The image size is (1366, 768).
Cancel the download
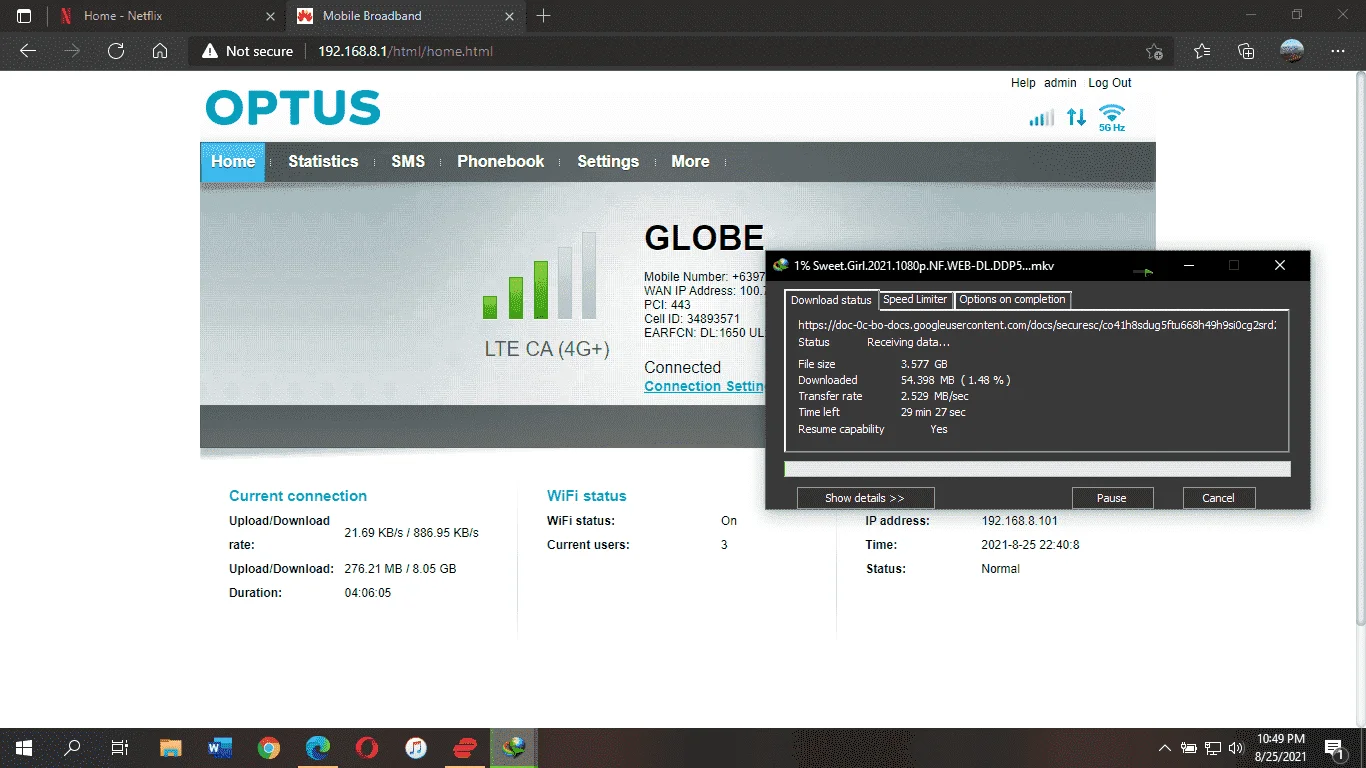point(1218,498)
